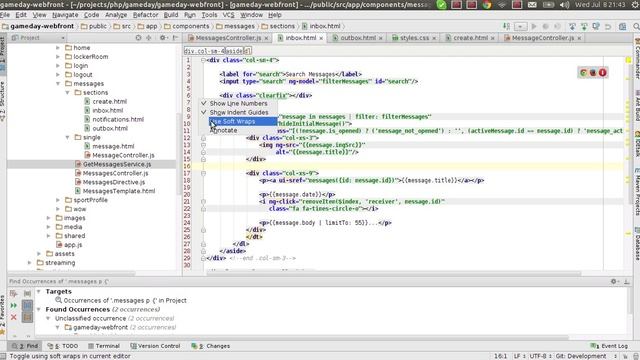Open system gear menu in top bar
640x360 pixels.
click(x=634, y=5)
